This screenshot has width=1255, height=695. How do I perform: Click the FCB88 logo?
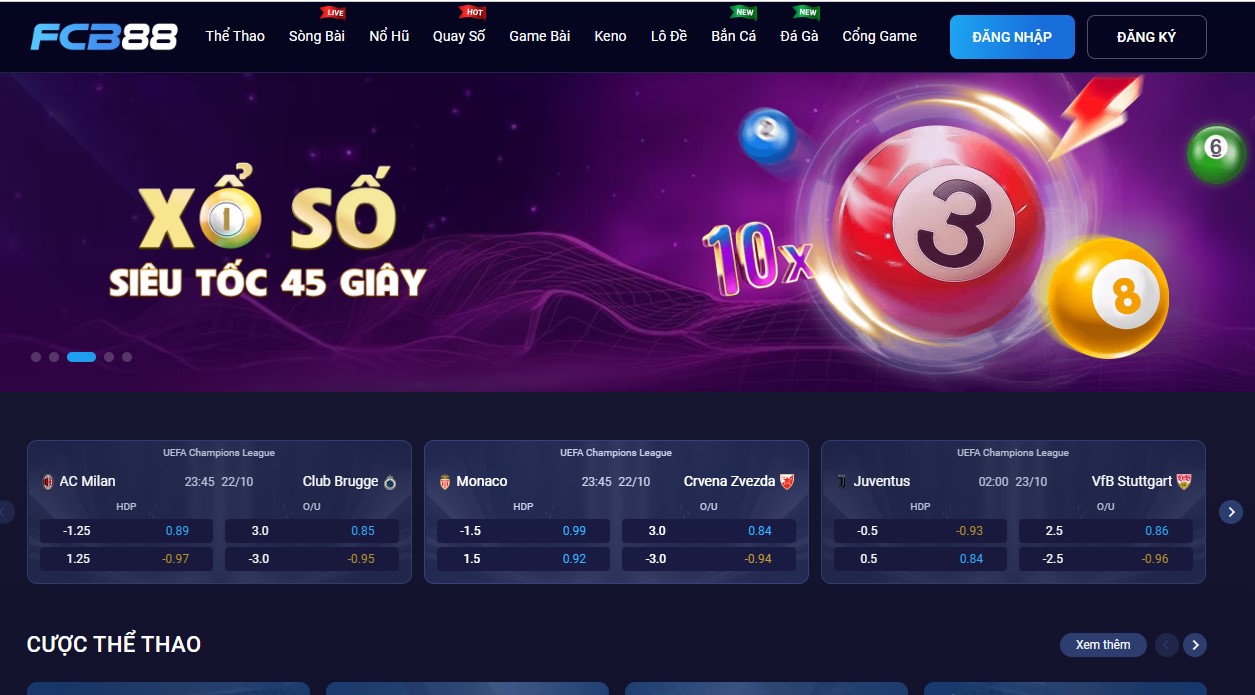104,37
